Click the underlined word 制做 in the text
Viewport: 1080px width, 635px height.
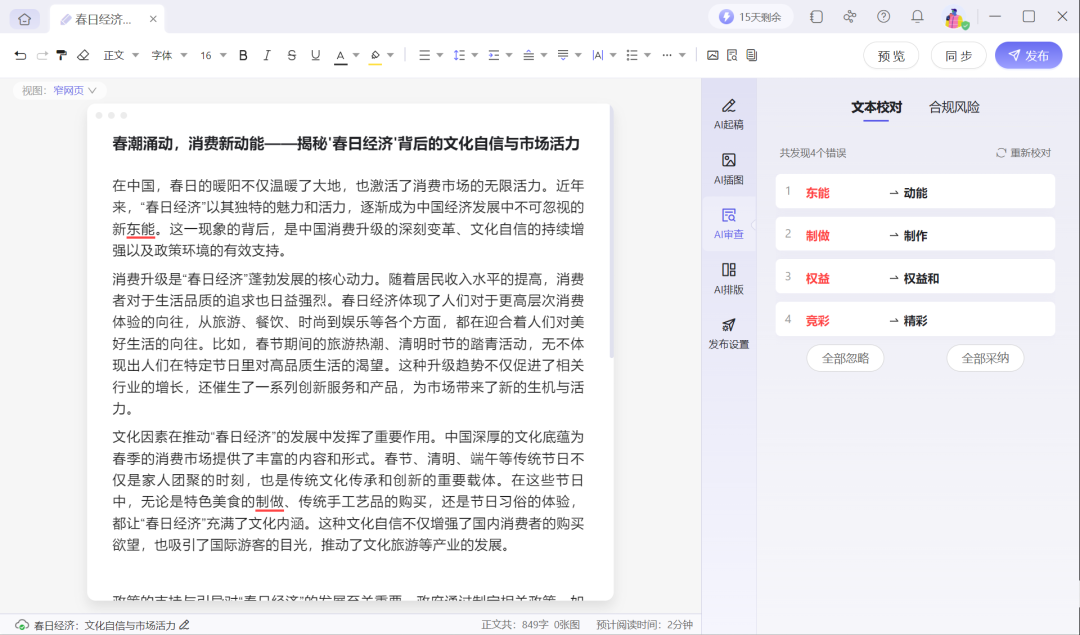click(x=270, y=501)
